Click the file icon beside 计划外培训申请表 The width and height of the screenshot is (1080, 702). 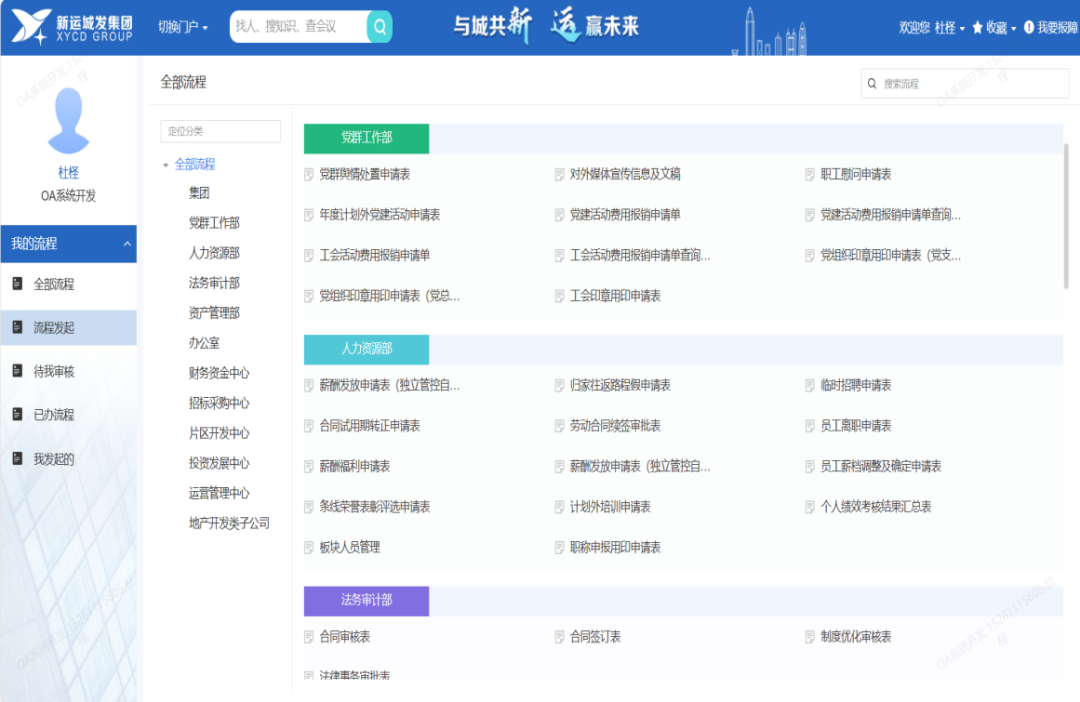[x=559, y=507]
